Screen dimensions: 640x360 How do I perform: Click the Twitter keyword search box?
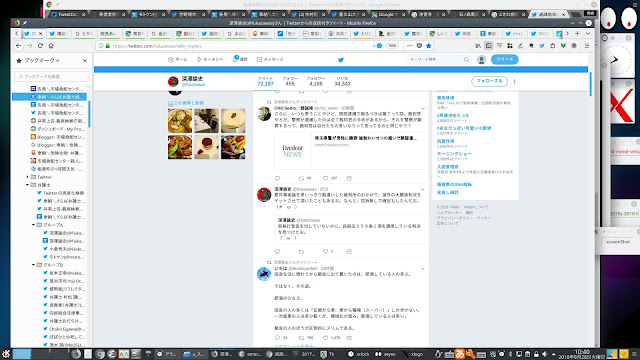click(438, 60)
